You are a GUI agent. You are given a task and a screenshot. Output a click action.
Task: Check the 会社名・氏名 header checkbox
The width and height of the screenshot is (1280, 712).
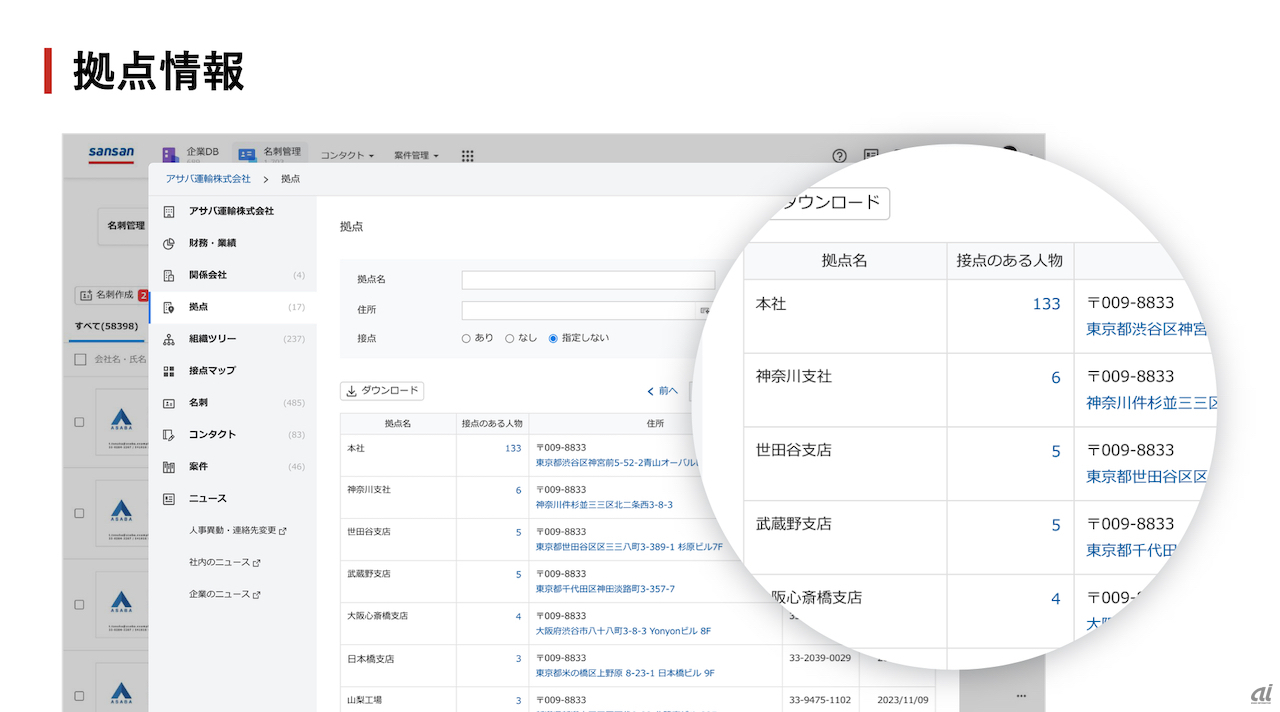pos(81,359)
